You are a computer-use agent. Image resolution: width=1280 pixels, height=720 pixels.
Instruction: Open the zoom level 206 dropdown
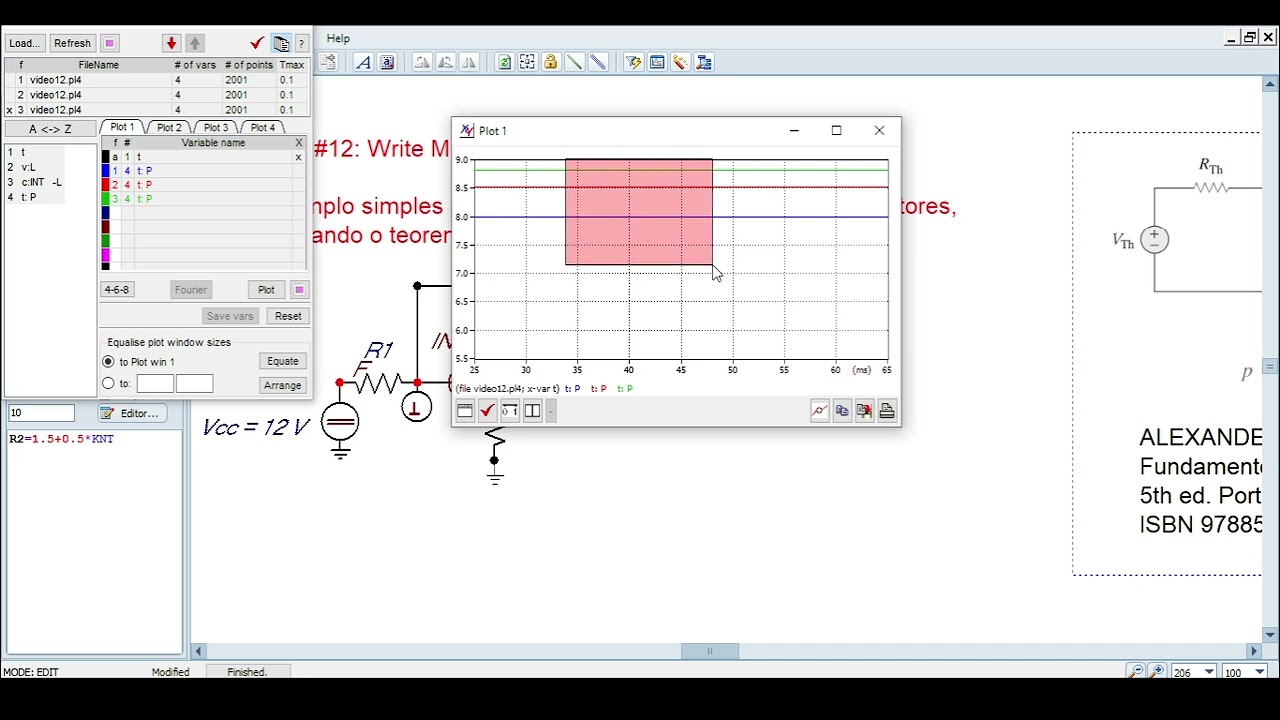pos(1209,672)
